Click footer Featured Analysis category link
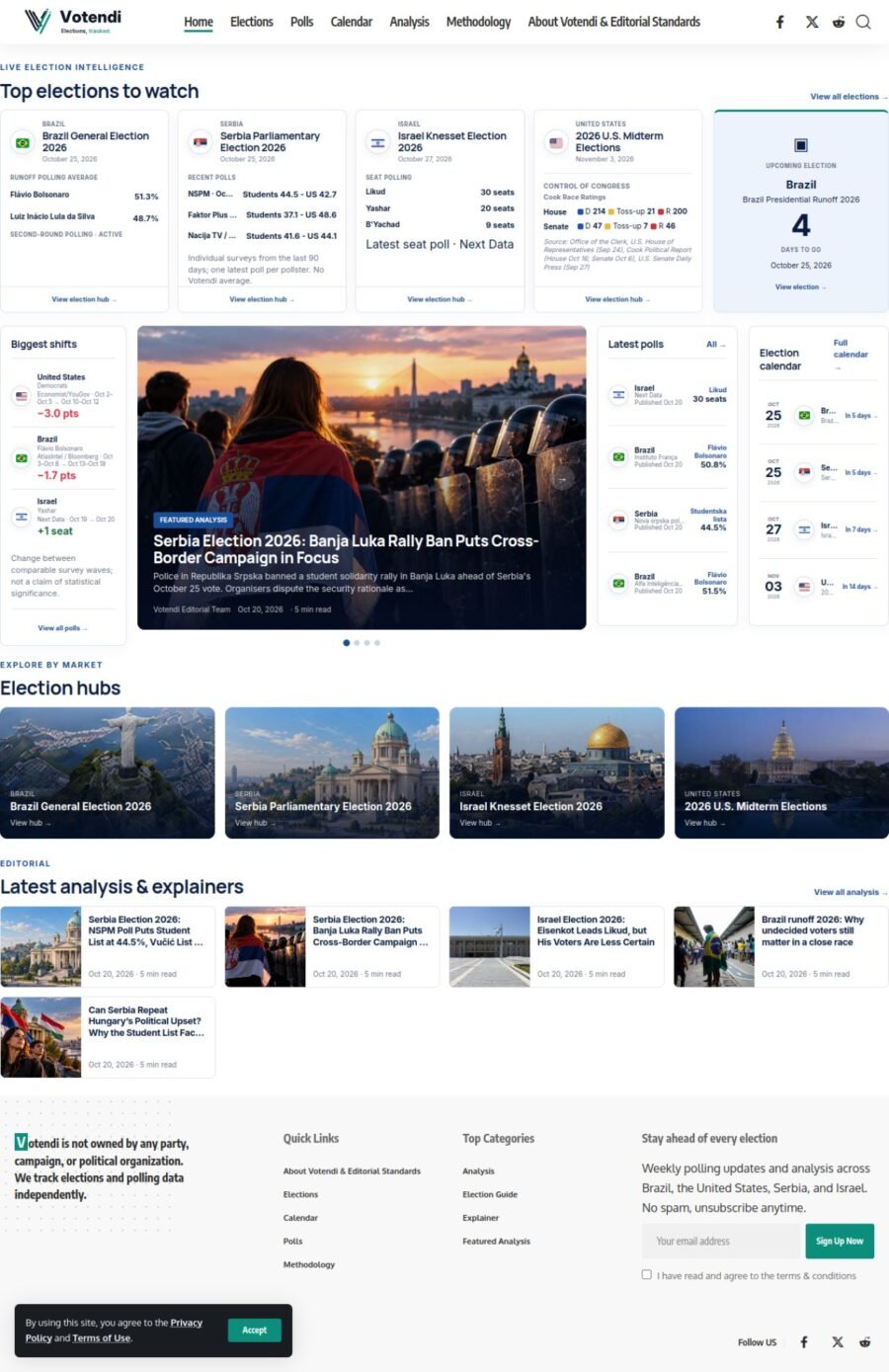This screenshot has width=889, height=1372. pos(496,1241)
